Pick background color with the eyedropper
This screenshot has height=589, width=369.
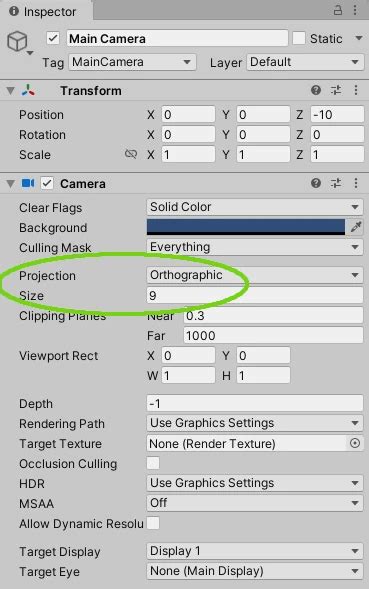355,227
